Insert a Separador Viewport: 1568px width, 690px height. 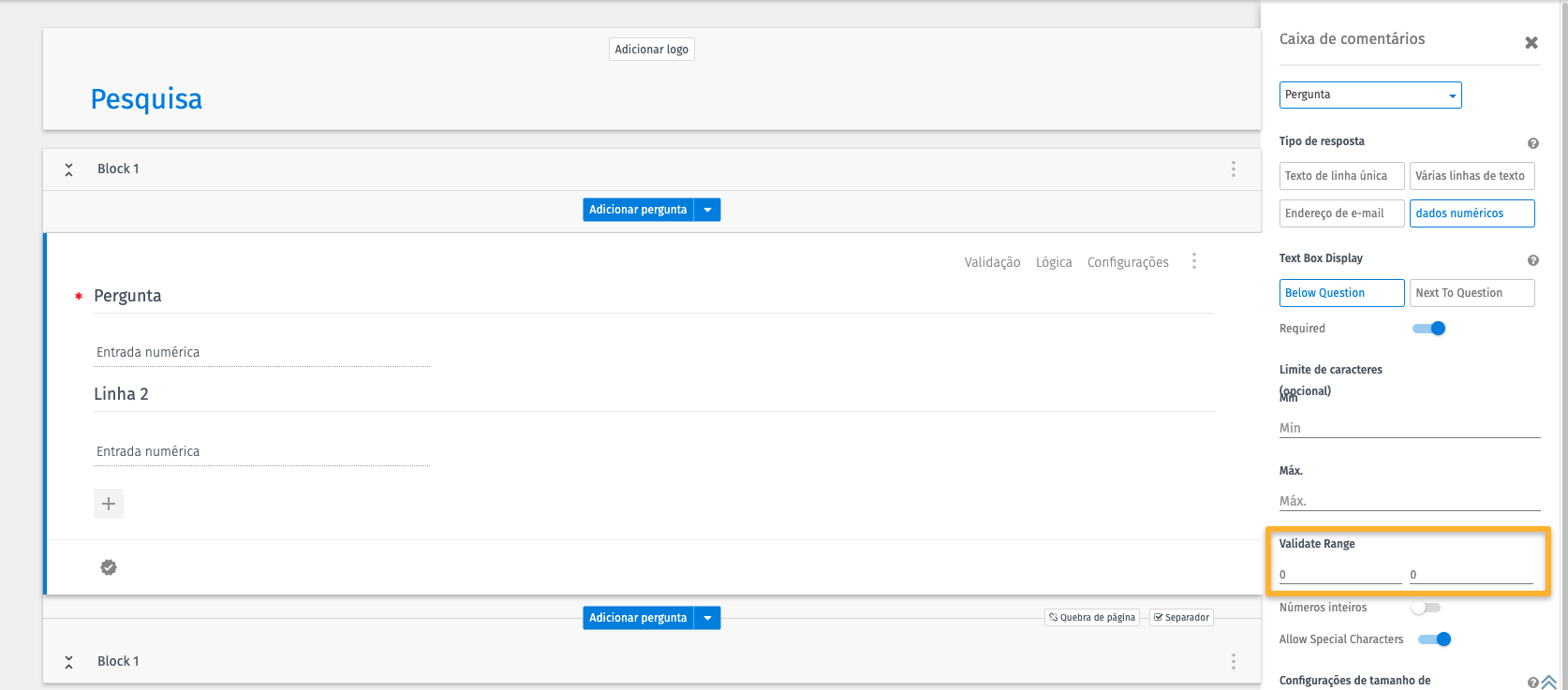click(x=1181, y=618)
